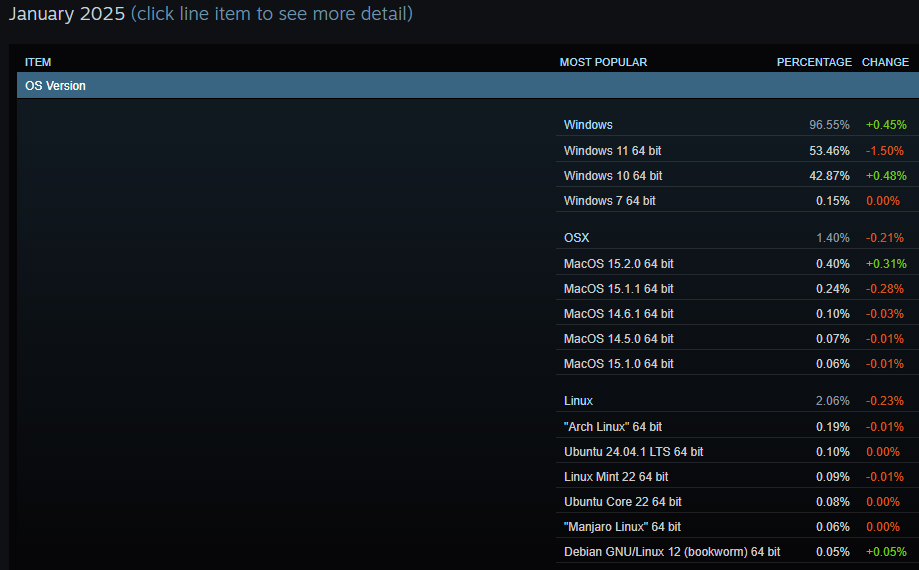
Task: Click the MOST POPULAR column header
Action: pos(603,62)
